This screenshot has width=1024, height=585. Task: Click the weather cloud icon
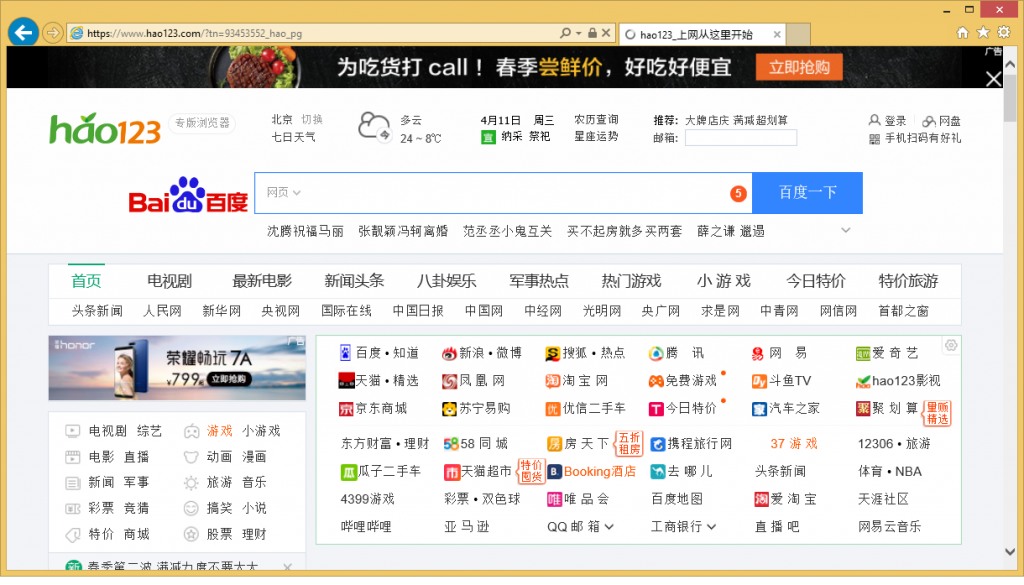pyautogui.click(x=375, y=127)
